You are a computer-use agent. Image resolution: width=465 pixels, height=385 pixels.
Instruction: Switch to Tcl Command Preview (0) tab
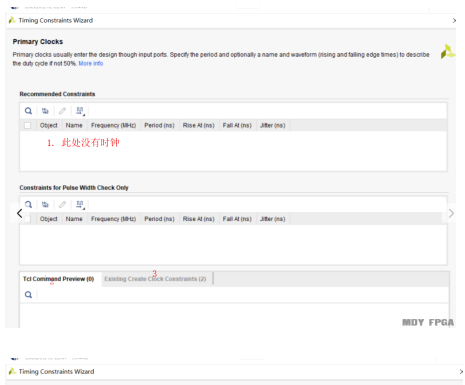(59, 279)
